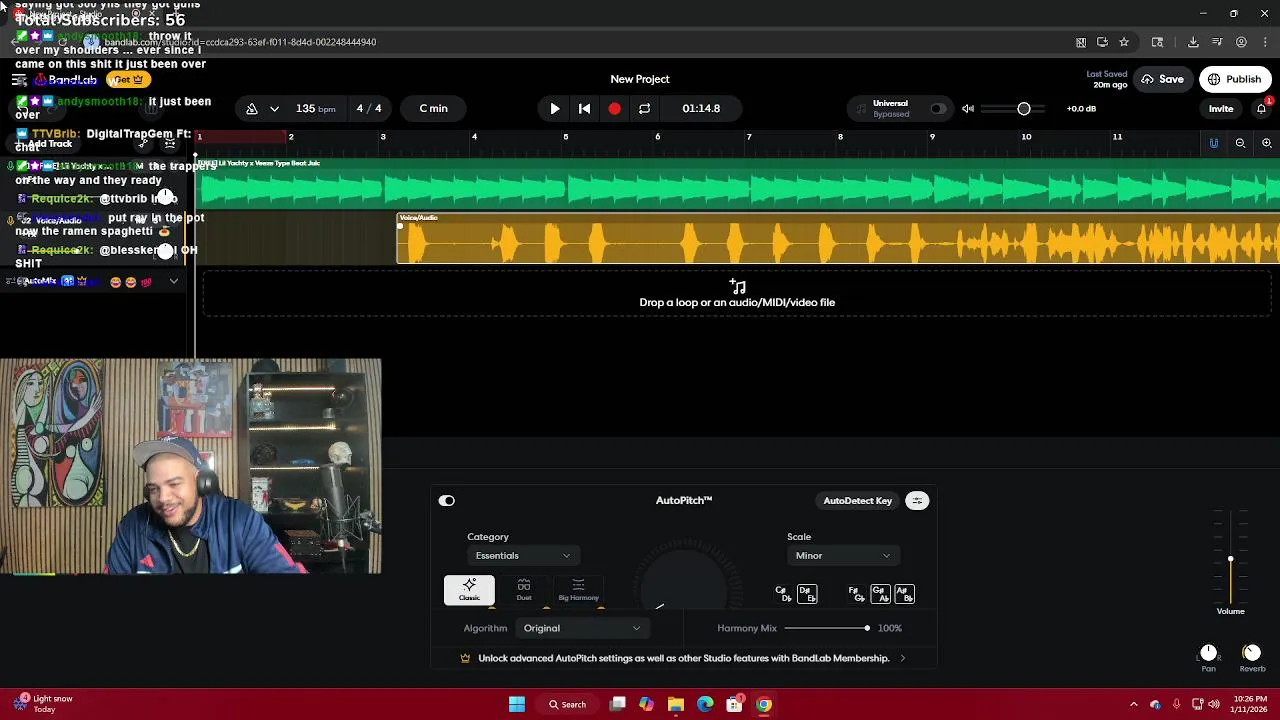
Task: Toggle the C#/Db note key
Action: point(783,594)
